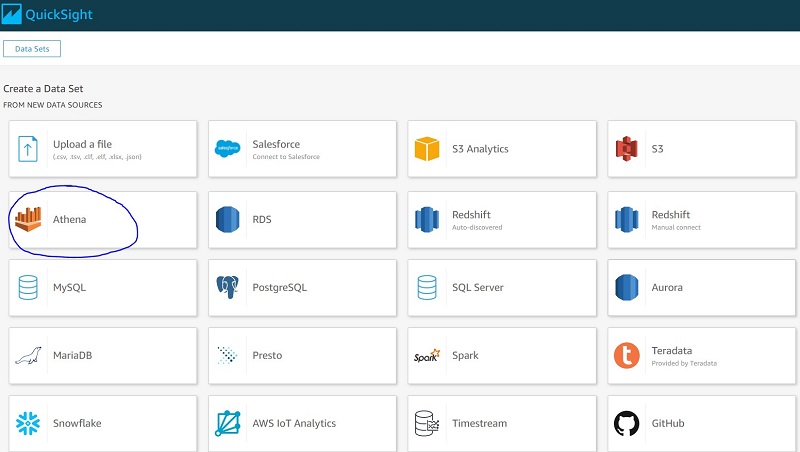Image resolution: width=800 pixels, height=452 pixels.
Task: Click the Provided by Teradata subtitle
Action: pos(684,363)
